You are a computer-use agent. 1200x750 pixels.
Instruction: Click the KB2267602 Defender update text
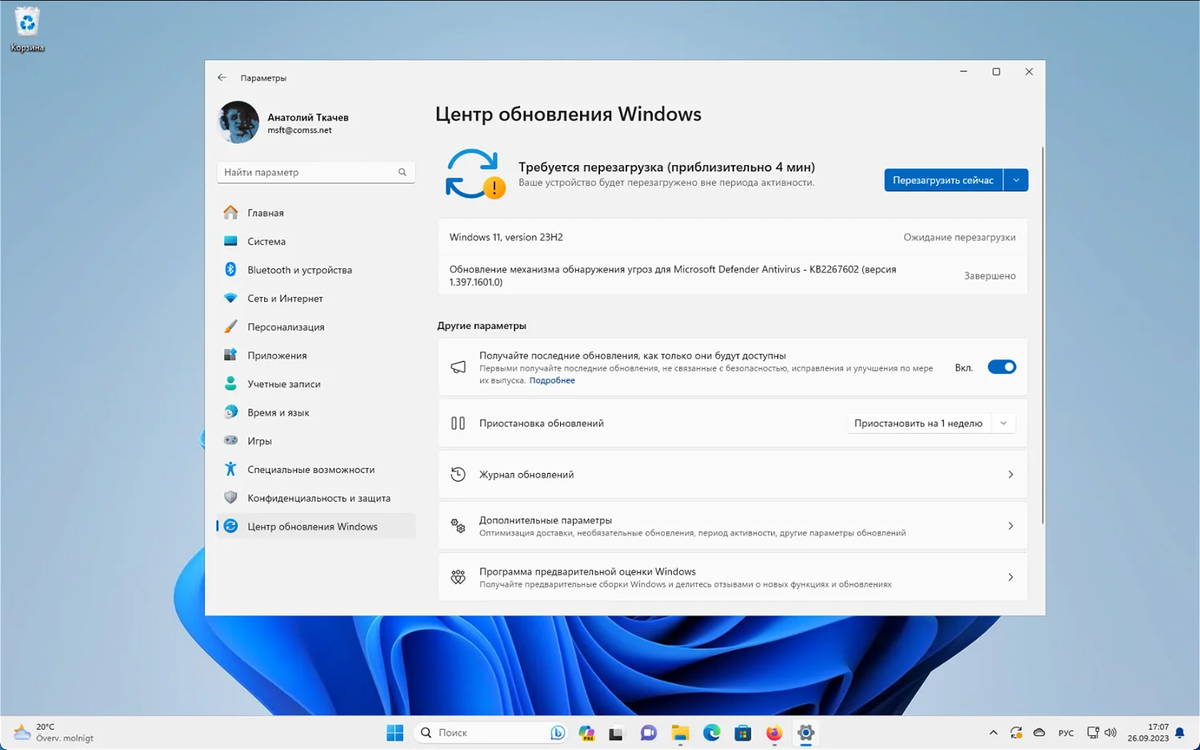tap(673, 276)
